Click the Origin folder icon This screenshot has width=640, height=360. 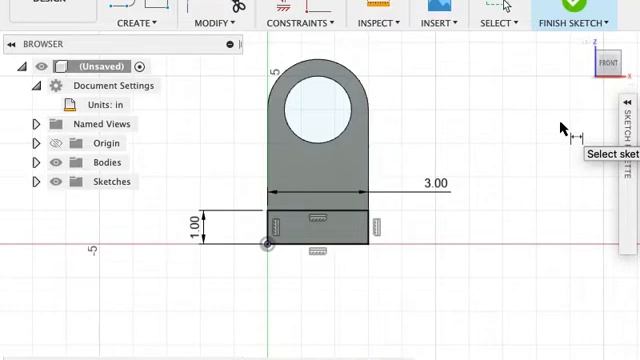[76, 143]
